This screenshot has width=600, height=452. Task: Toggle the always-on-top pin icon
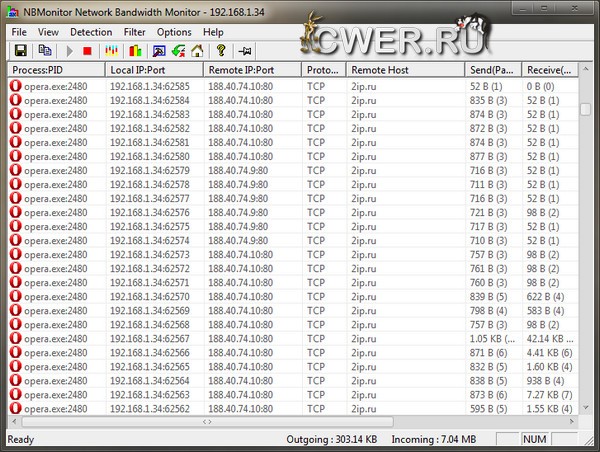(246, 50)
